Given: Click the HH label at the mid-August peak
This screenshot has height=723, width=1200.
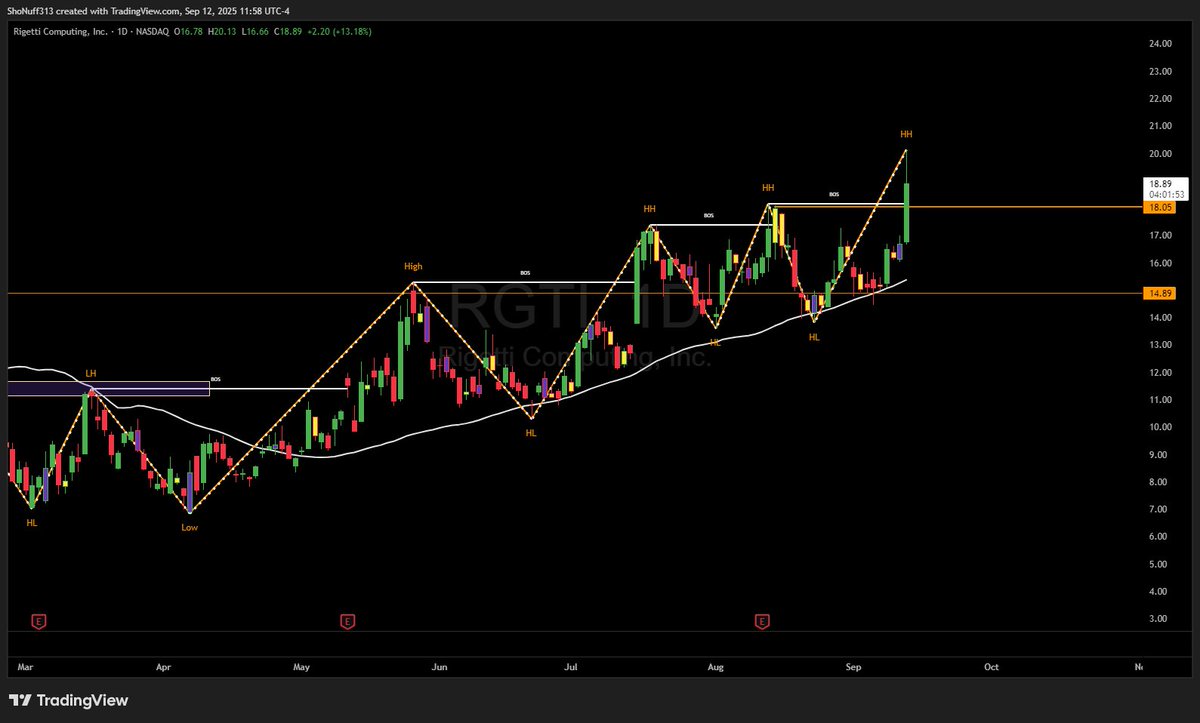Looking at the screenshot, I should tap(768, 187).
